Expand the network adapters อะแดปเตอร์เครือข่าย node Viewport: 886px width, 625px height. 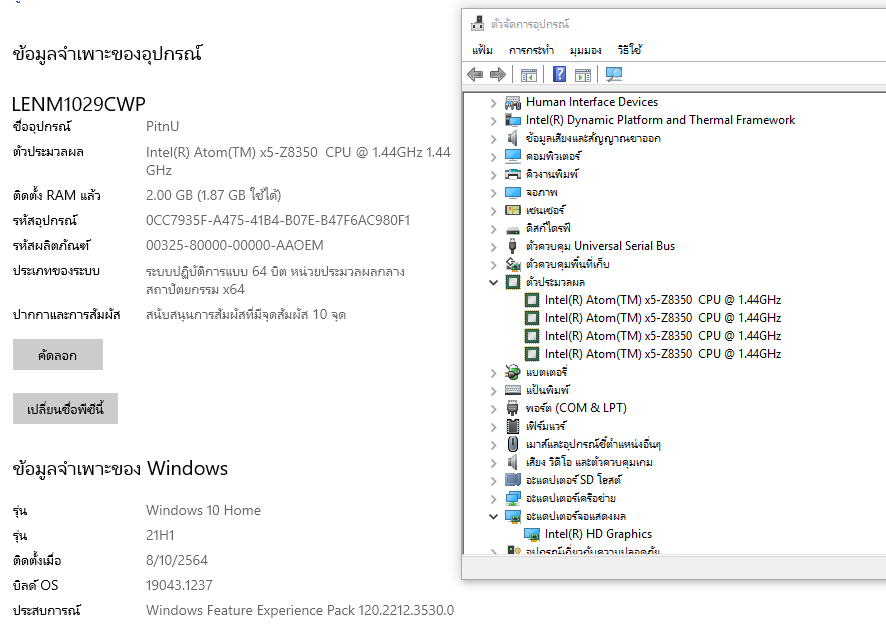pos(493,499)
